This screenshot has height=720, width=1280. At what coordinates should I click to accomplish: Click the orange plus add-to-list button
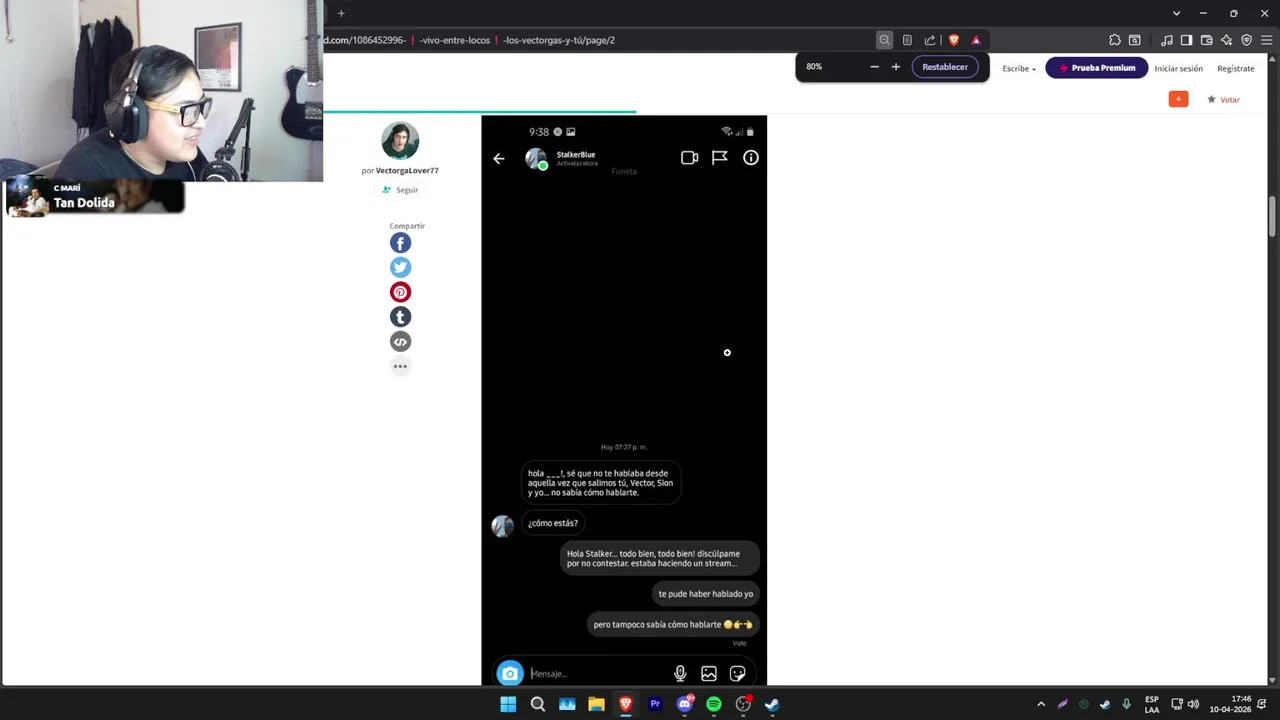click(x=1179, y=99)
